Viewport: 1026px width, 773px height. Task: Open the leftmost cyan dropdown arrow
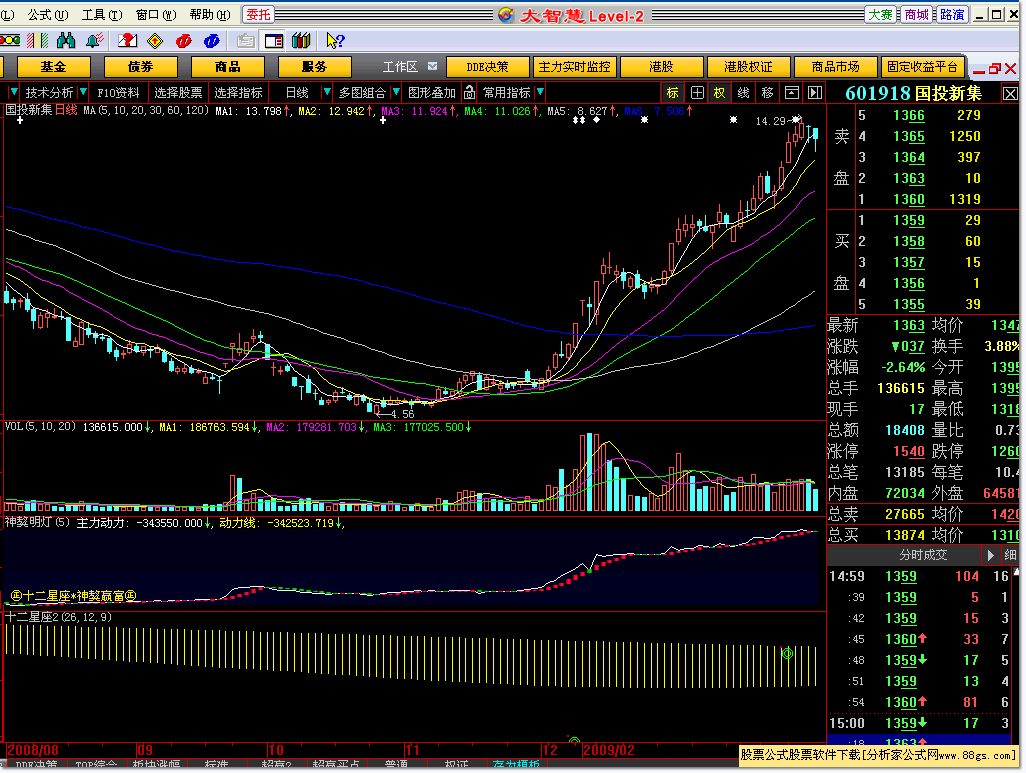click(x=13, y=92)
